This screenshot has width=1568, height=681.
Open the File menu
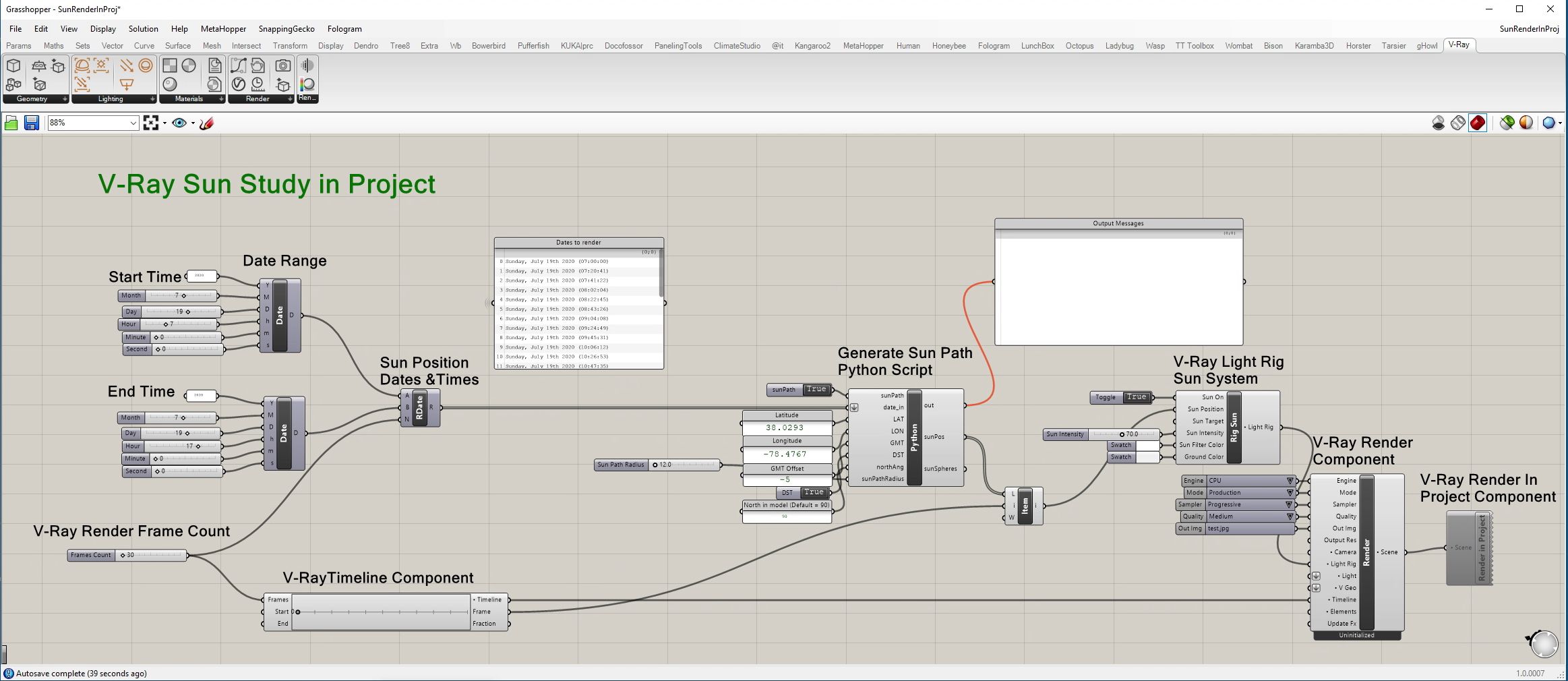16,29
